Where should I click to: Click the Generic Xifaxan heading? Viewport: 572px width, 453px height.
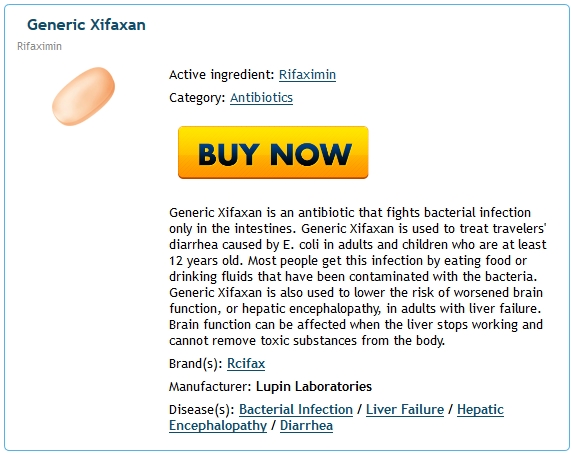tap(86, 25)
